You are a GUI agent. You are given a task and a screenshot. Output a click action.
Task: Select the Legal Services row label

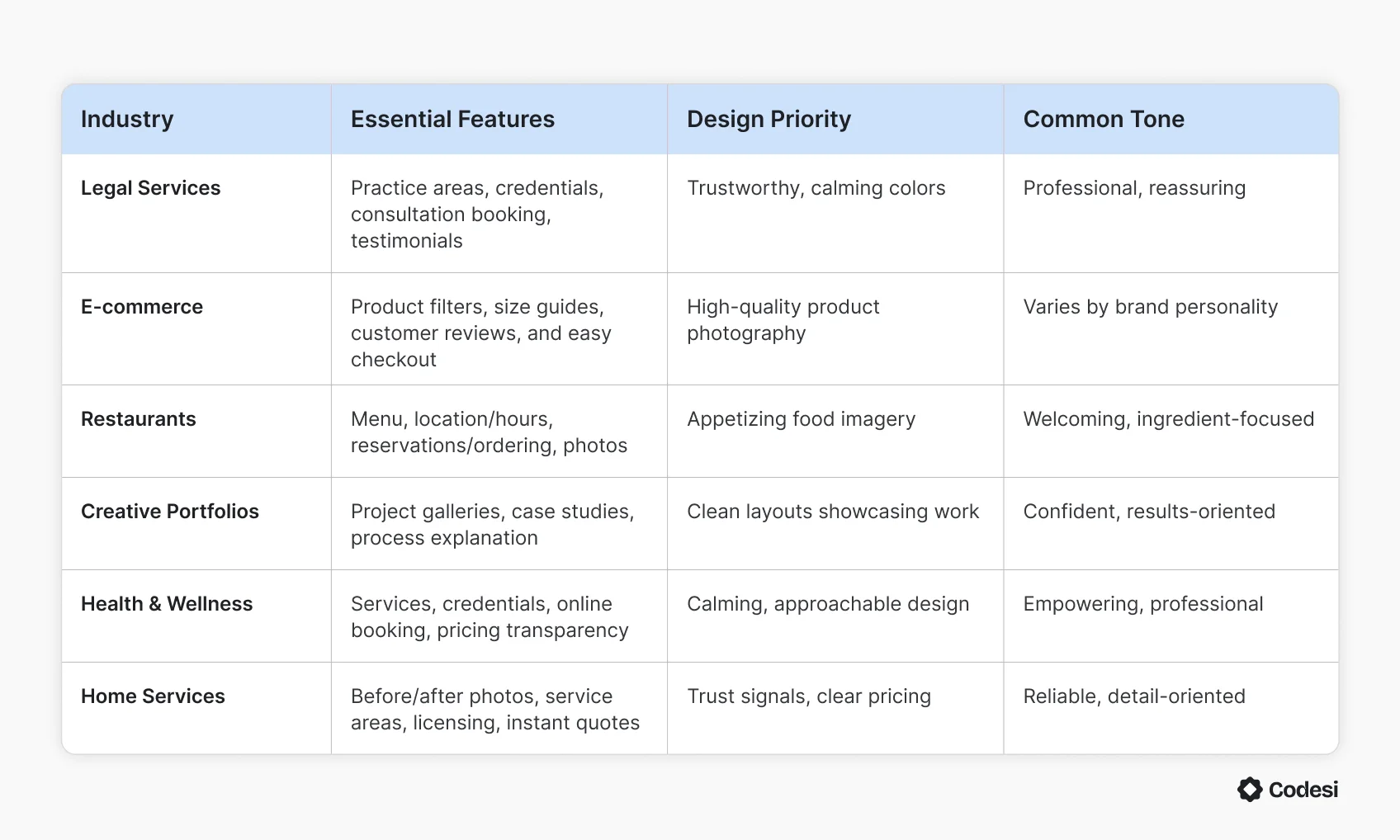151,188
